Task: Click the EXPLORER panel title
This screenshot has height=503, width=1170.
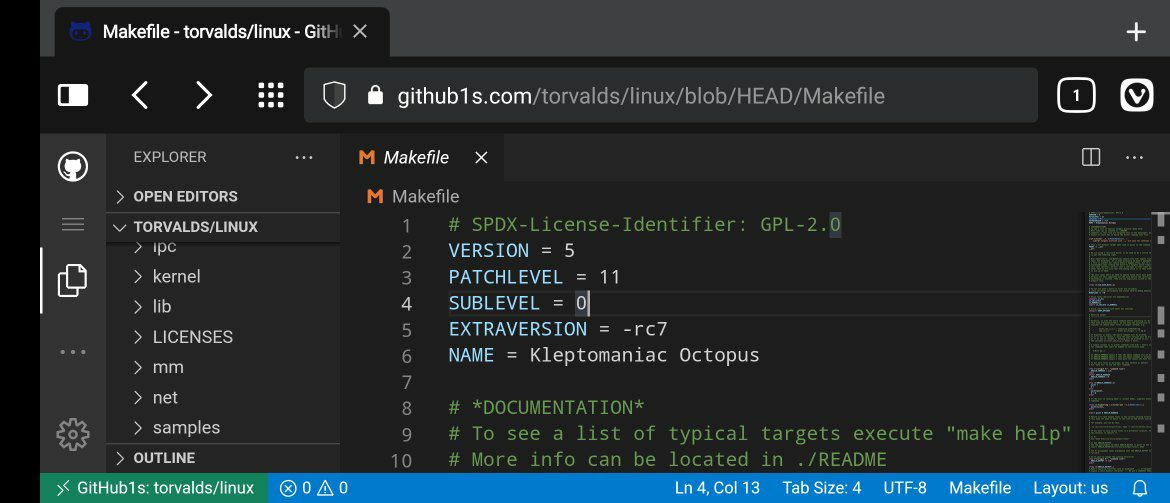Action: click(x=169, y=157)
